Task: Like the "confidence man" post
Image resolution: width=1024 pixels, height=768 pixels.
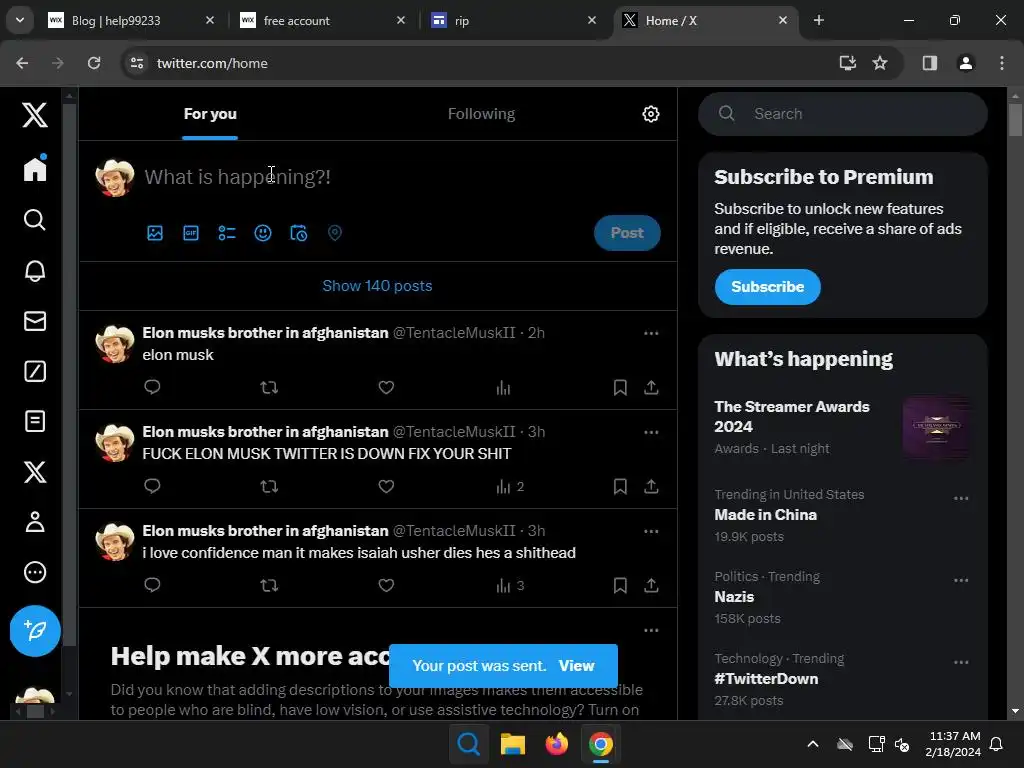Action: point(386,585)
